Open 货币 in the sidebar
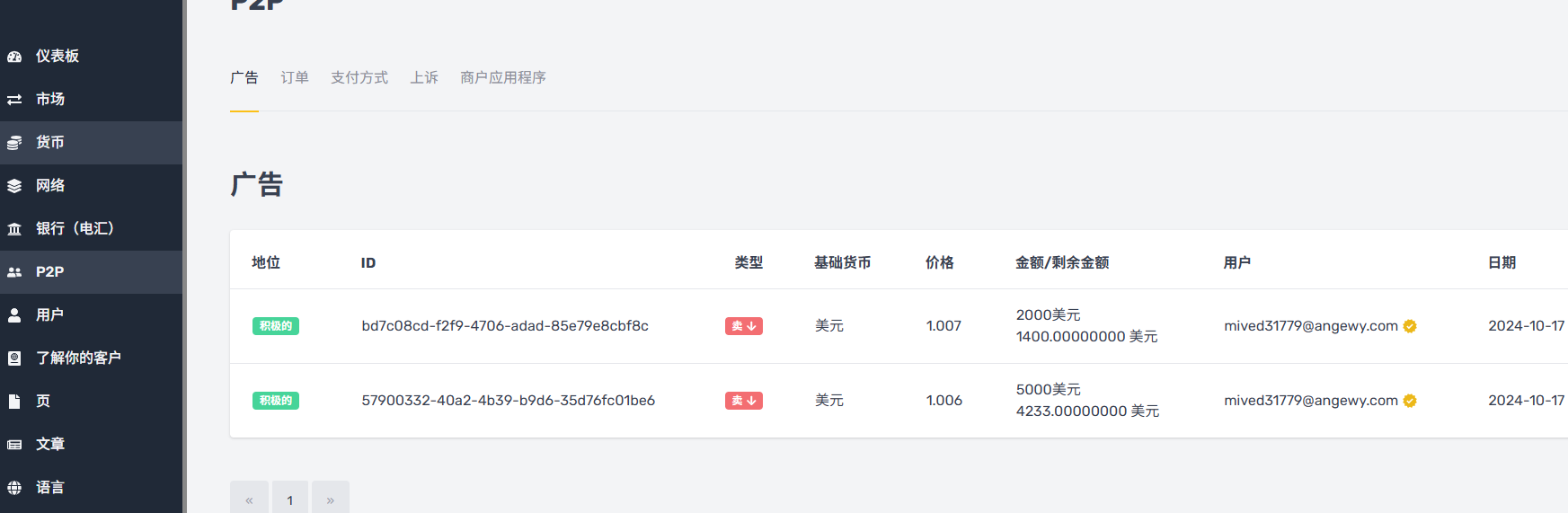1568x513 pixels. pyautogui.click(x=91, y=142)
